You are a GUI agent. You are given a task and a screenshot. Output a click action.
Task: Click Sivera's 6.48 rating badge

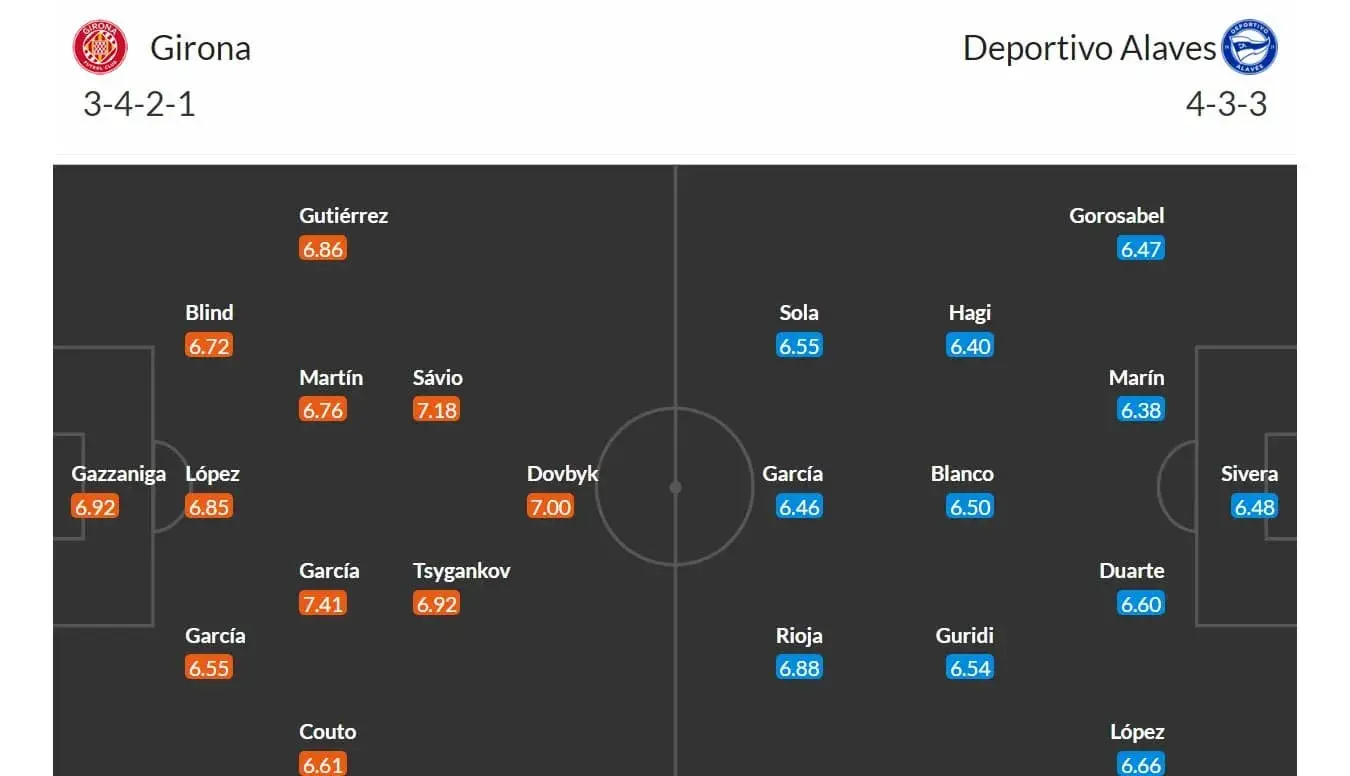[1255, 507]
